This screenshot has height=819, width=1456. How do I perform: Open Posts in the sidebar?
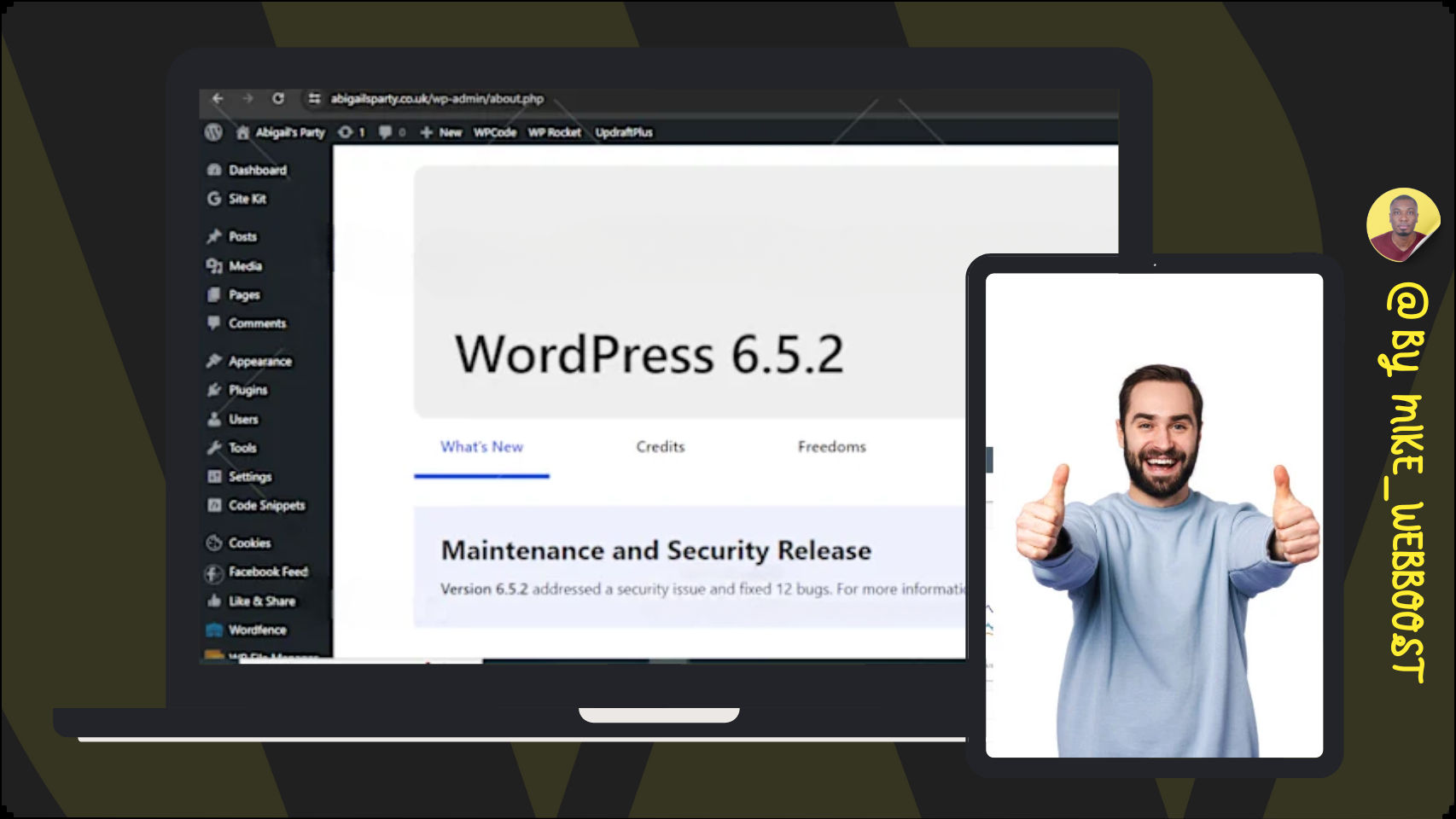[x=242, y=236]
